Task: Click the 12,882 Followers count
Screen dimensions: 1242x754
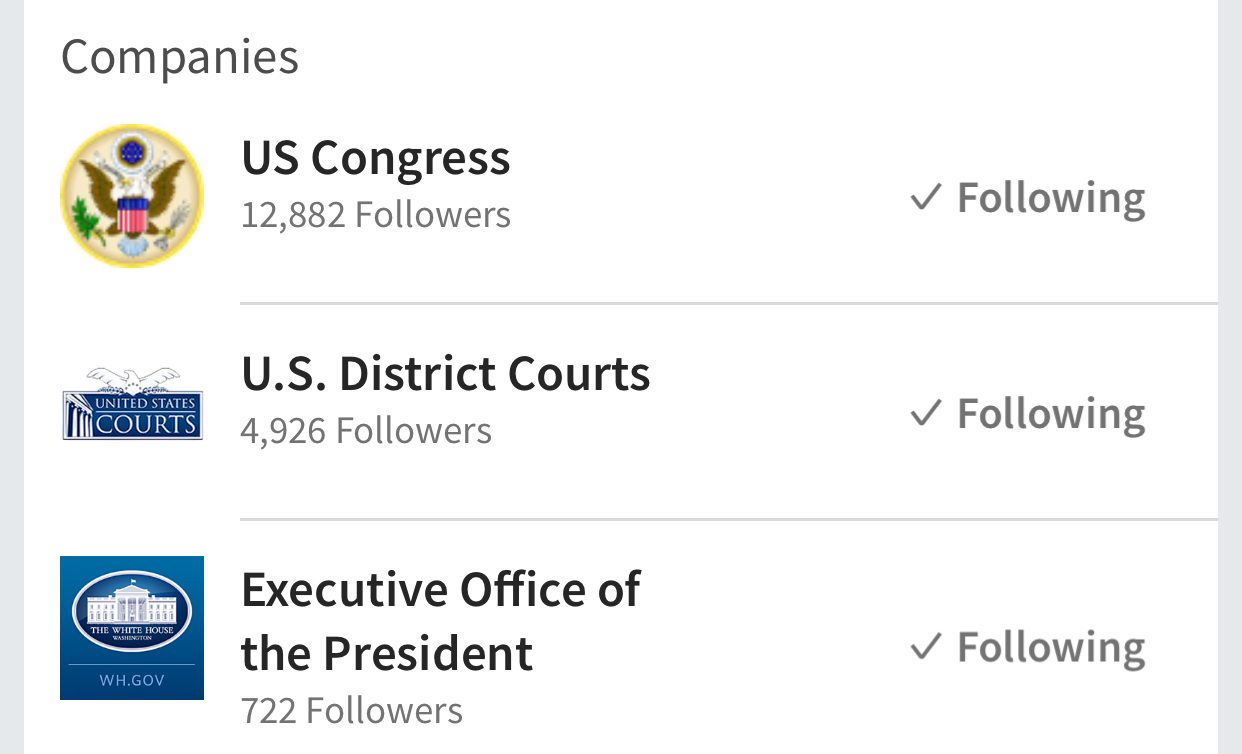Action: pos(376,215)
